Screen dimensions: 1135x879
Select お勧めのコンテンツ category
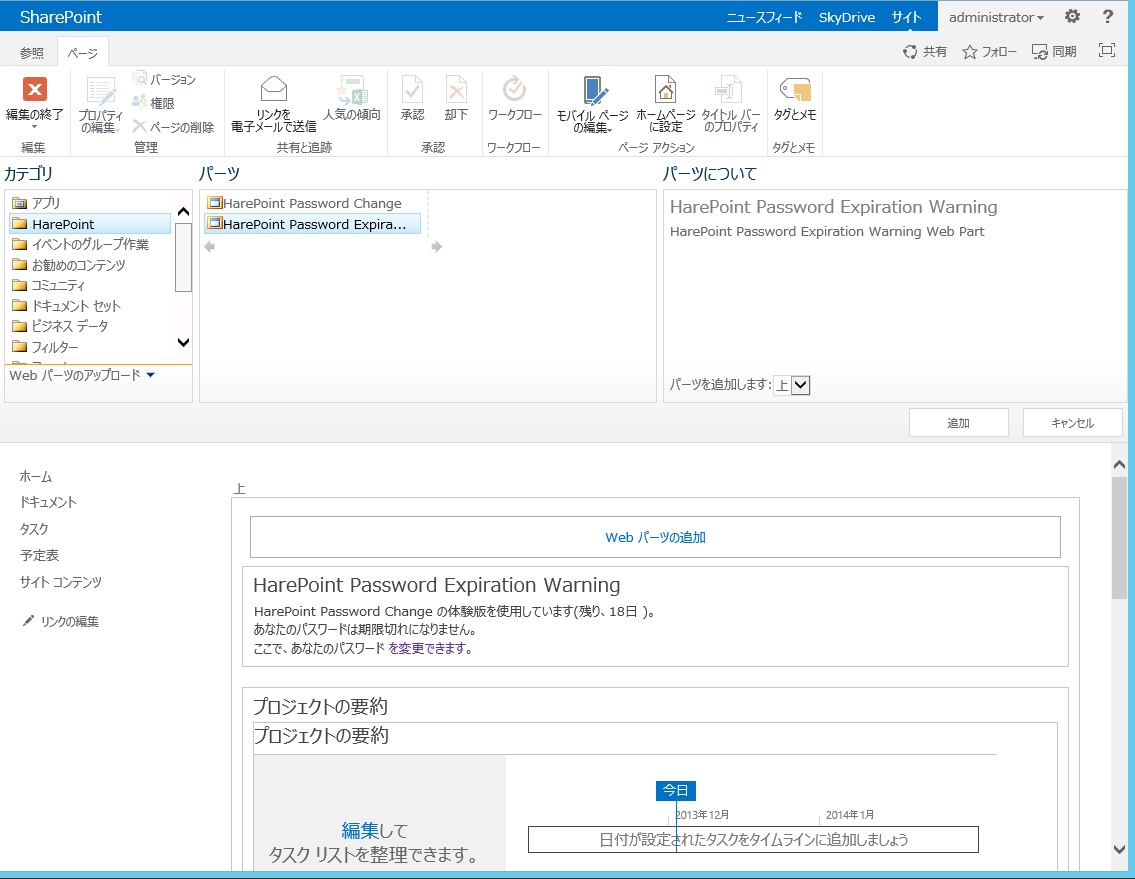[90, 265]
